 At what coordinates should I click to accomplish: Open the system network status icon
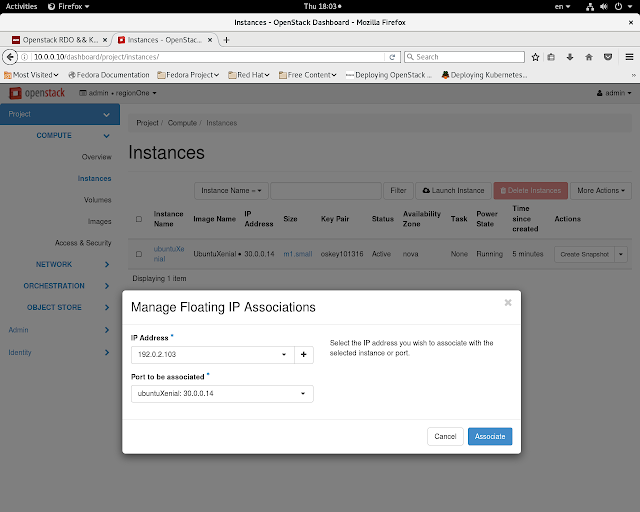click(590, 6)
